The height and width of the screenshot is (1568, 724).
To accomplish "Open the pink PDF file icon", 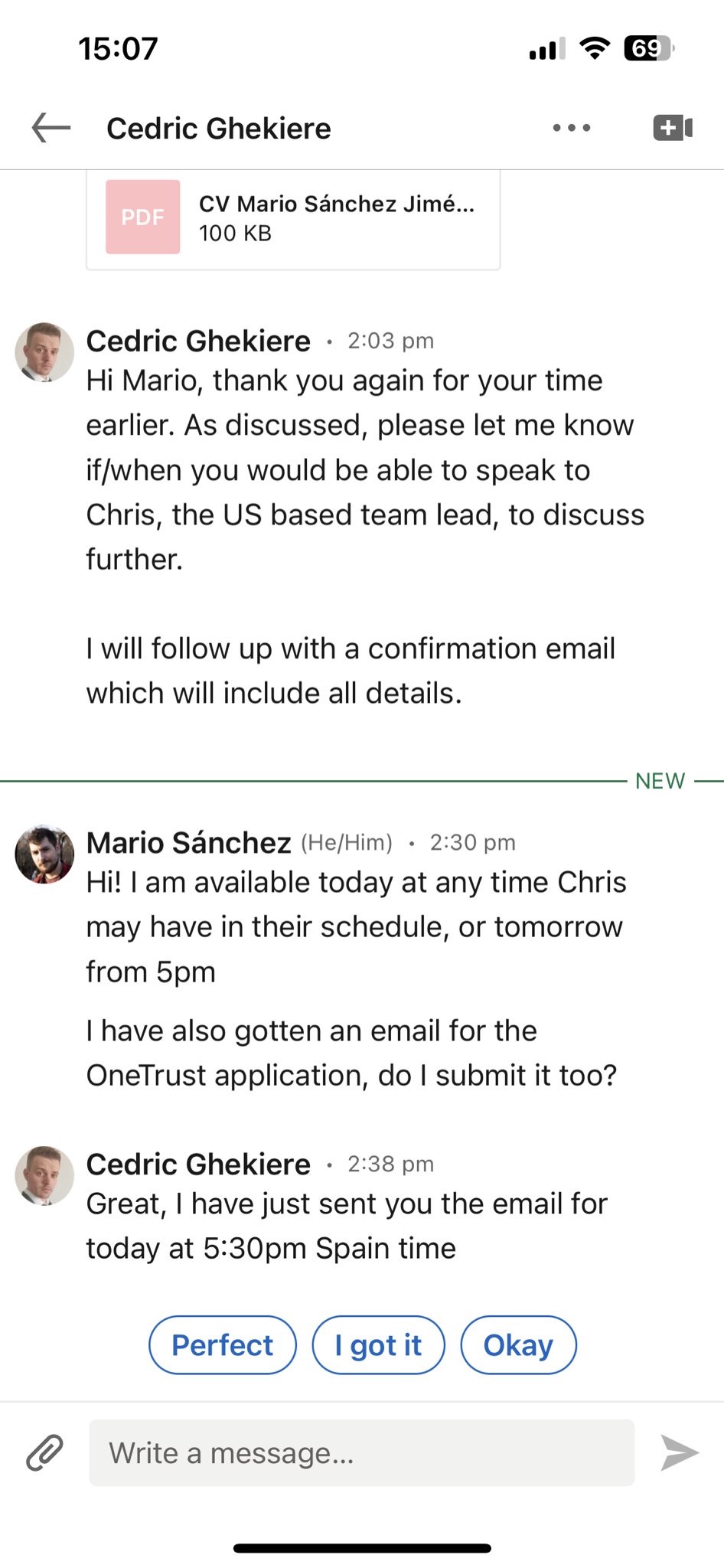I will coord(143,217).
